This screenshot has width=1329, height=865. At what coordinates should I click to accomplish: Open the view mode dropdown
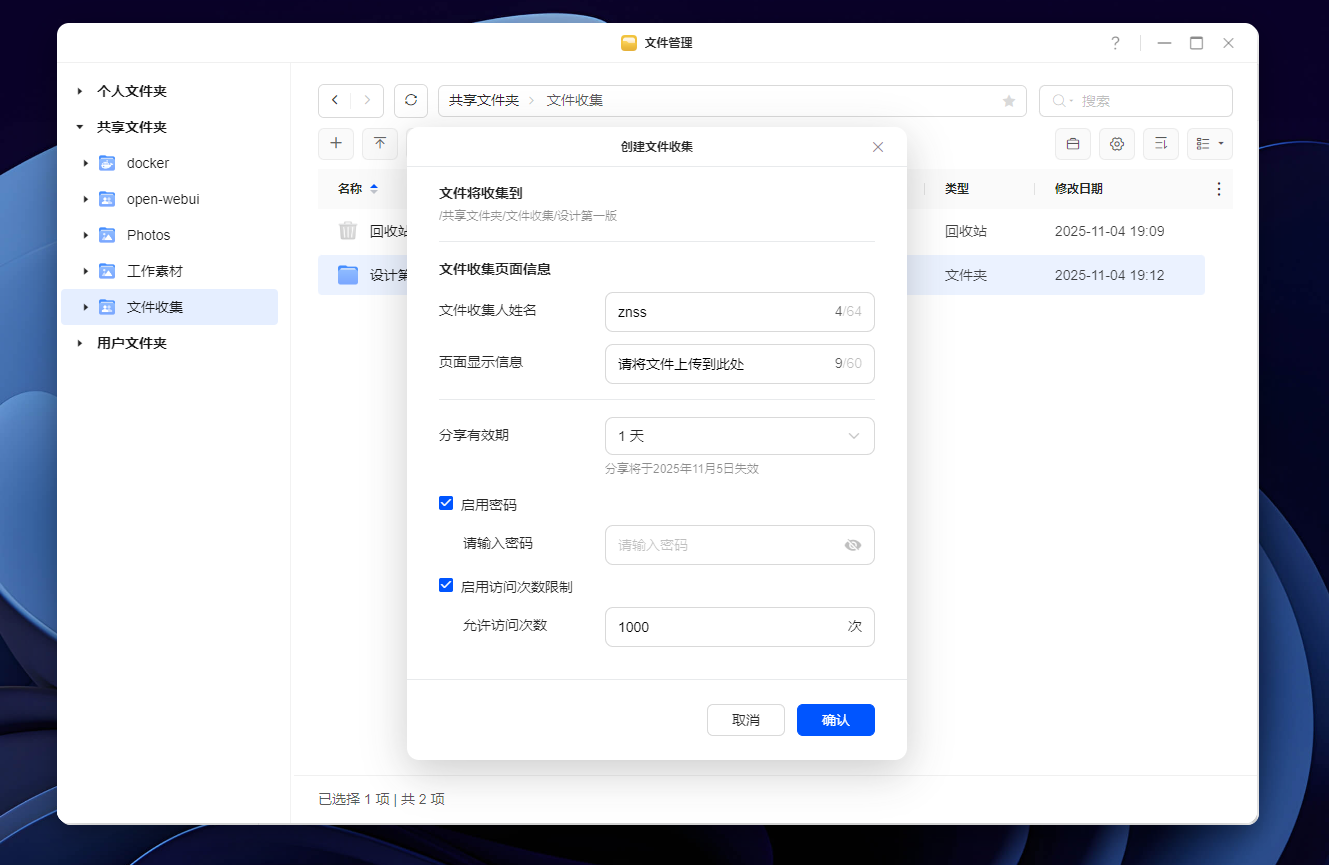click(1210, 144)
